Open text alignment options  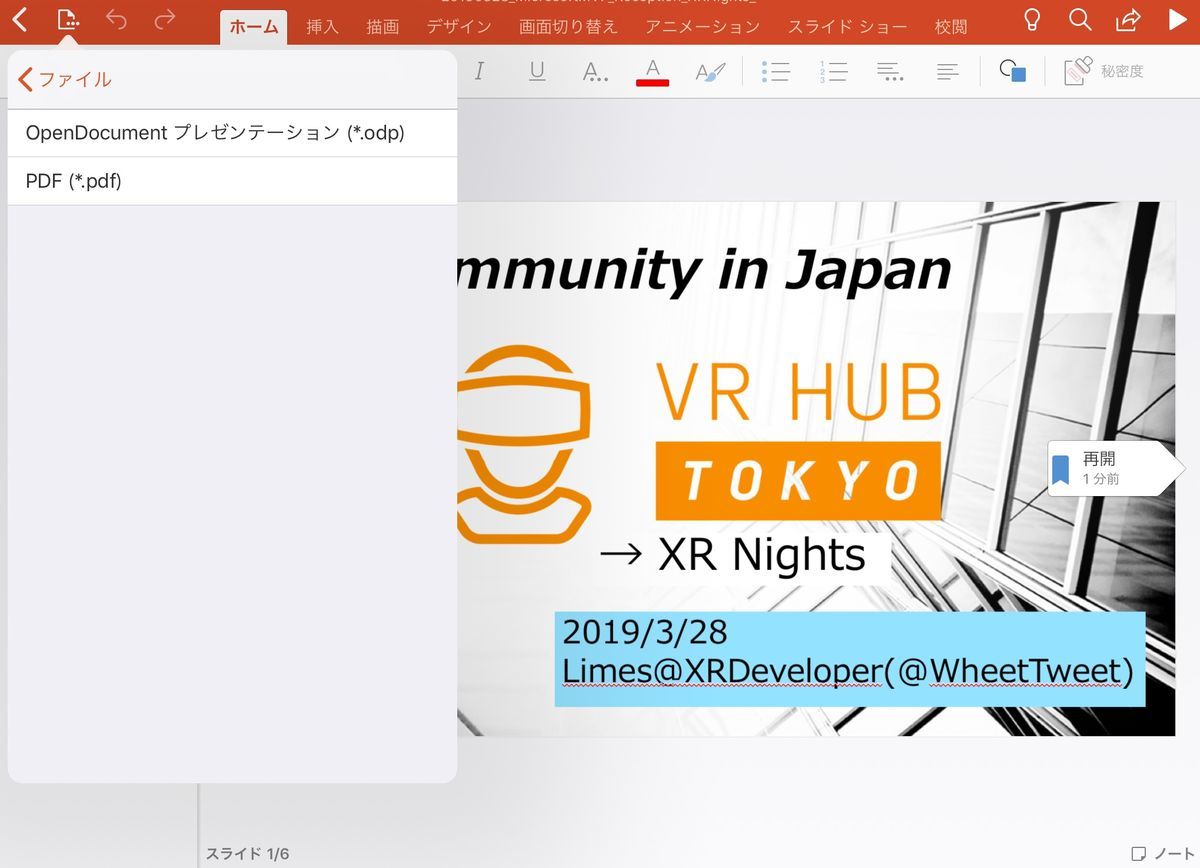point(948,71)
